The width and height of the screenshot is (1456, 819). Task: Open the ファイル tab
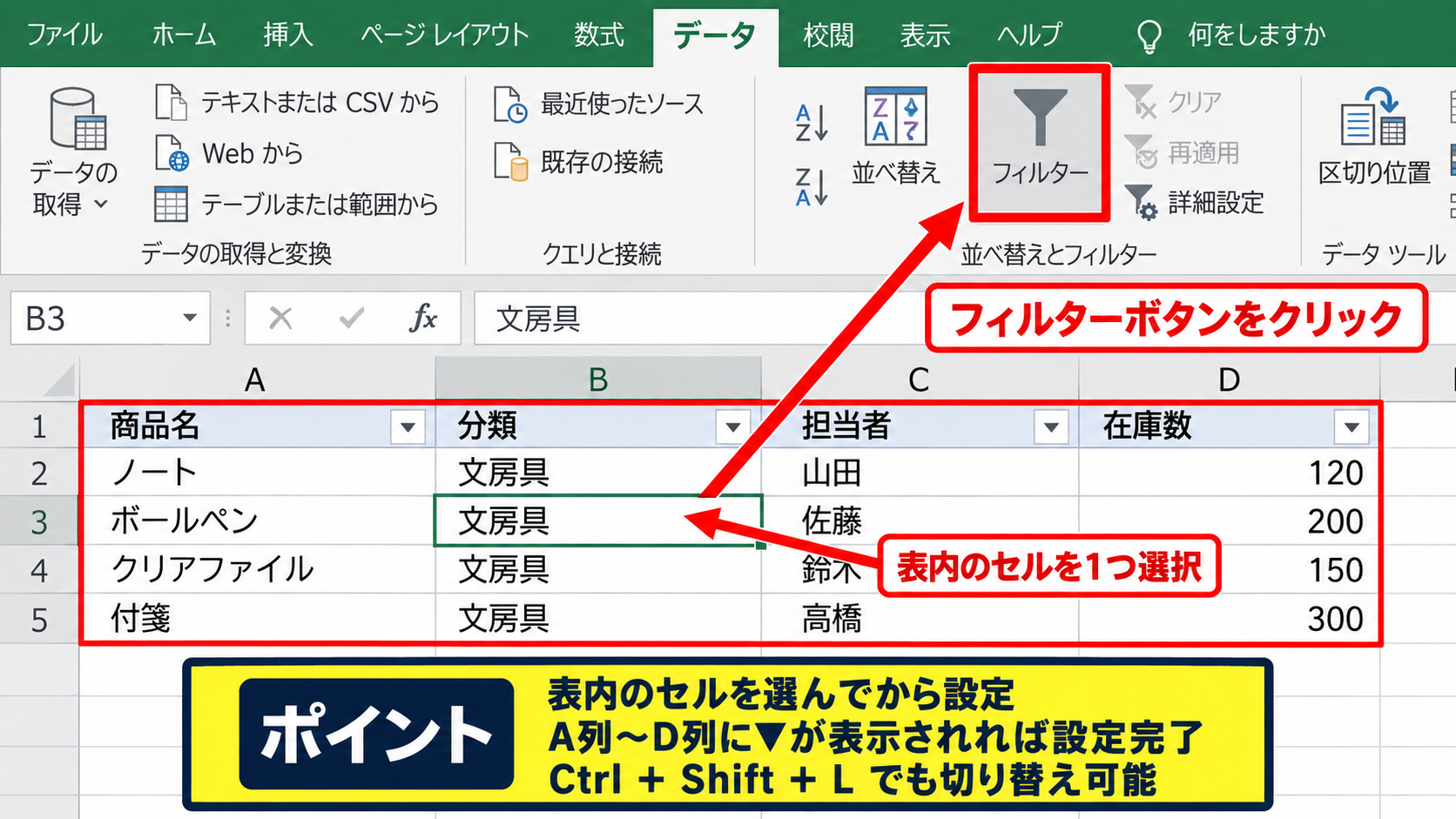[64, 35]
